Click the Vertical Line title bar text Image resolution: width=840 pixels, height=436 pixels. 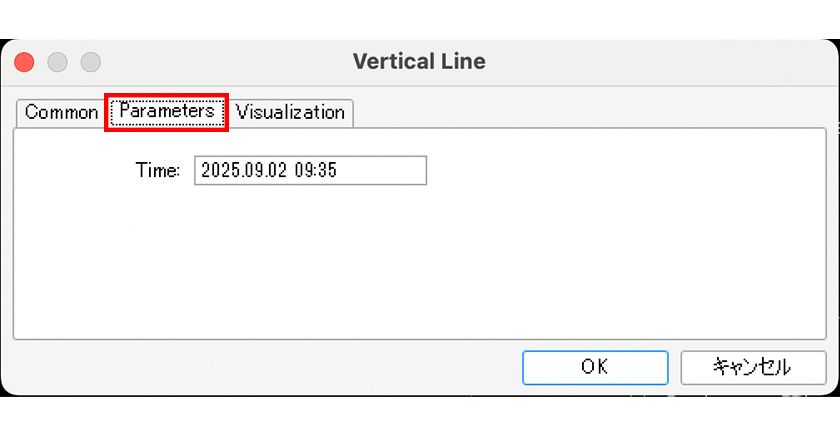point(419,61)
